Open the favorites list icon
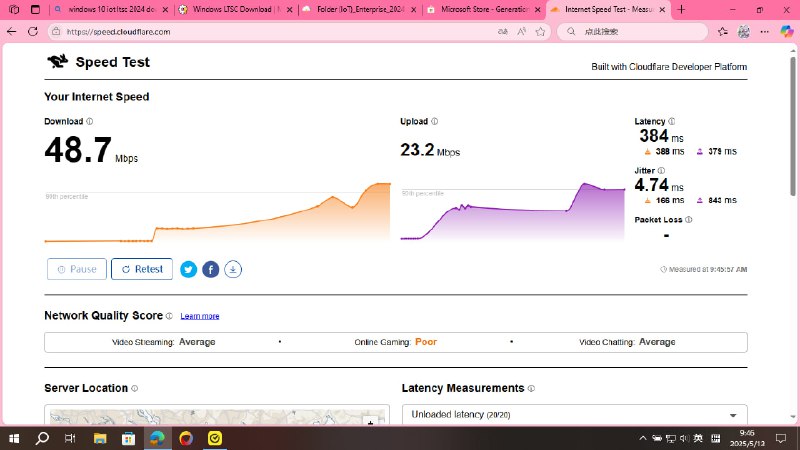This screenshot has width=800, height=450. tap(722, 32)
